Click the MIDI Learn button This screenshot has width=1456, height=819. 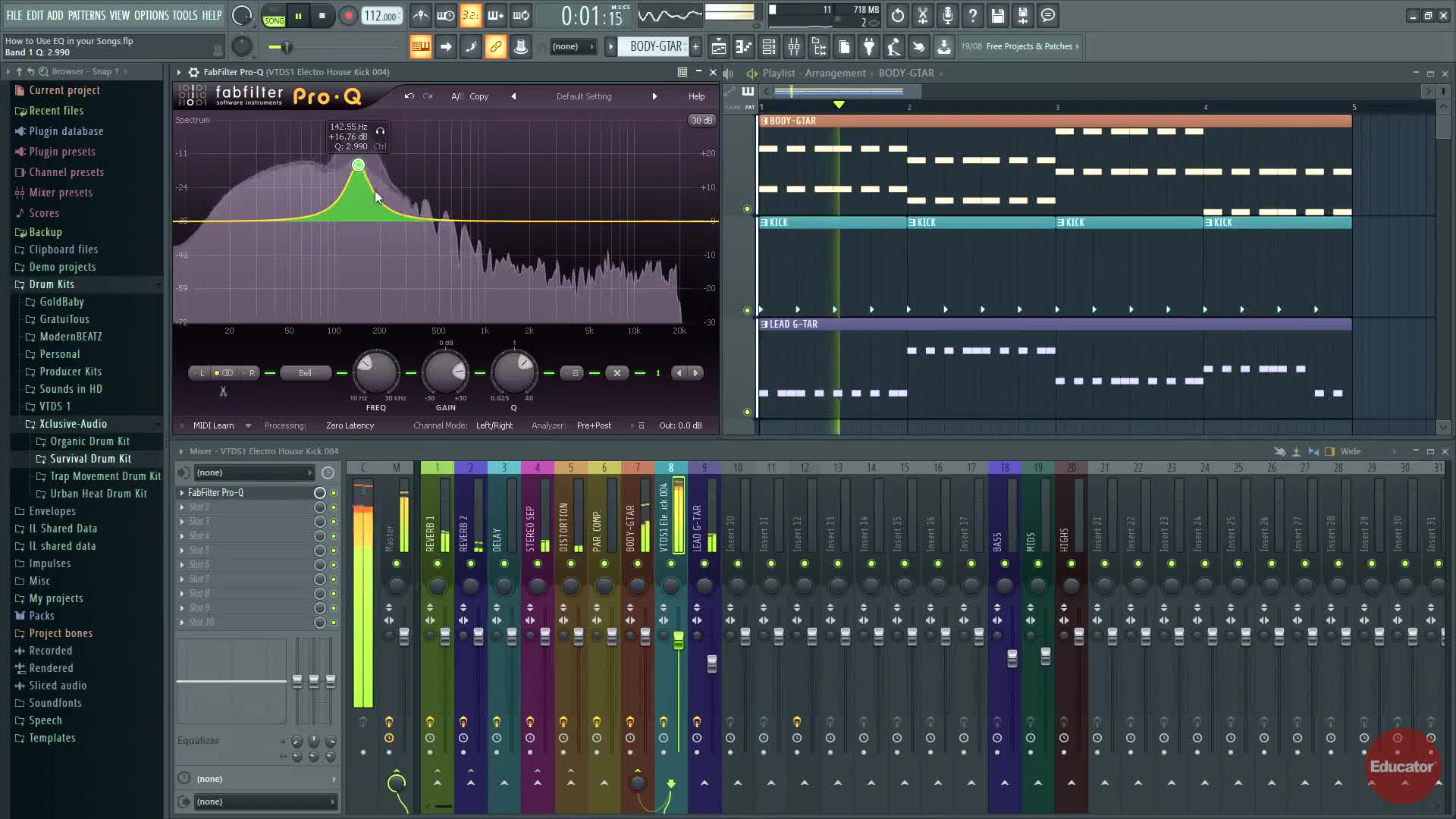point(213,425)
